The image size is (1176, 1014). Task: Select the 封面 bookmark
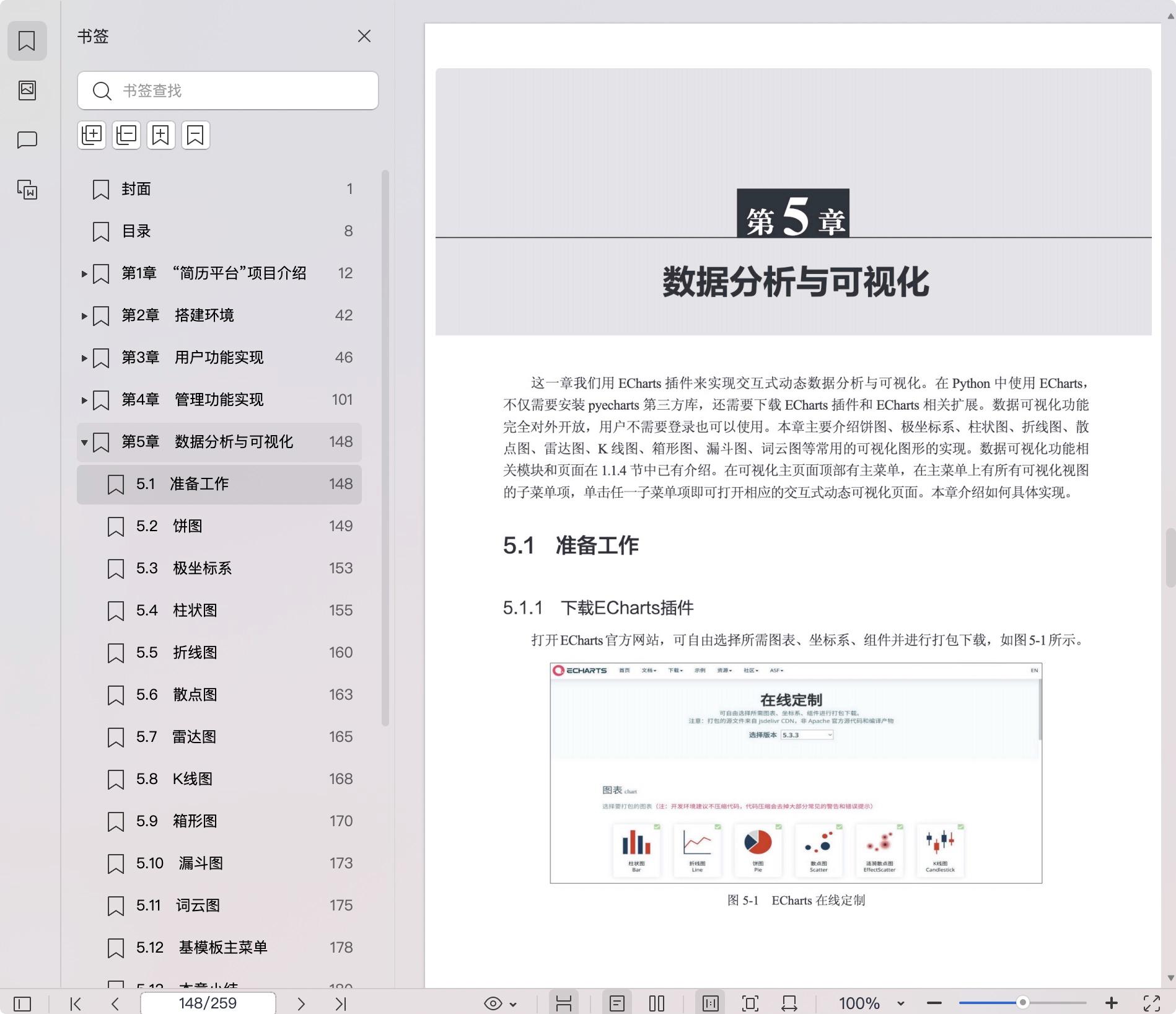(219, 189)
